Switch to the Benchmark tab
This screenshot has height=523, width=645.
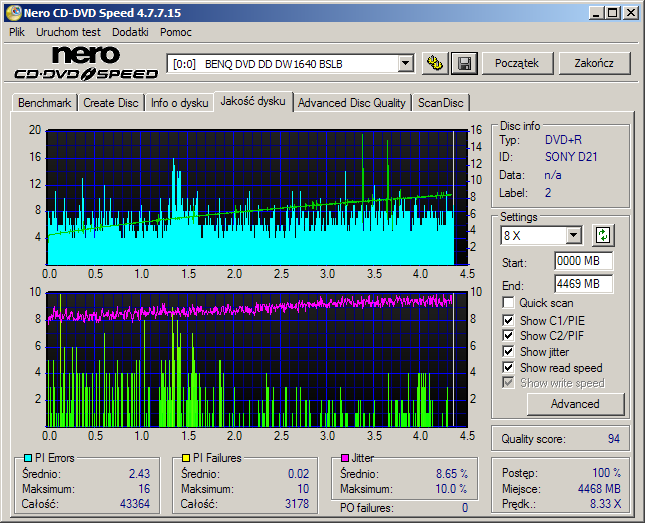tap(44, 103)
